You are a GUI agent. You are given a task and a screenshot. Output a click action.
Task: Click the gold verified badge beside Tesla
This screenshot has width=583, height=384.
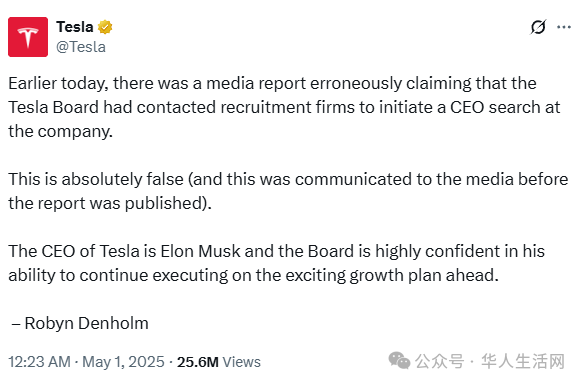pyautogui.click(x=105, y=27)
